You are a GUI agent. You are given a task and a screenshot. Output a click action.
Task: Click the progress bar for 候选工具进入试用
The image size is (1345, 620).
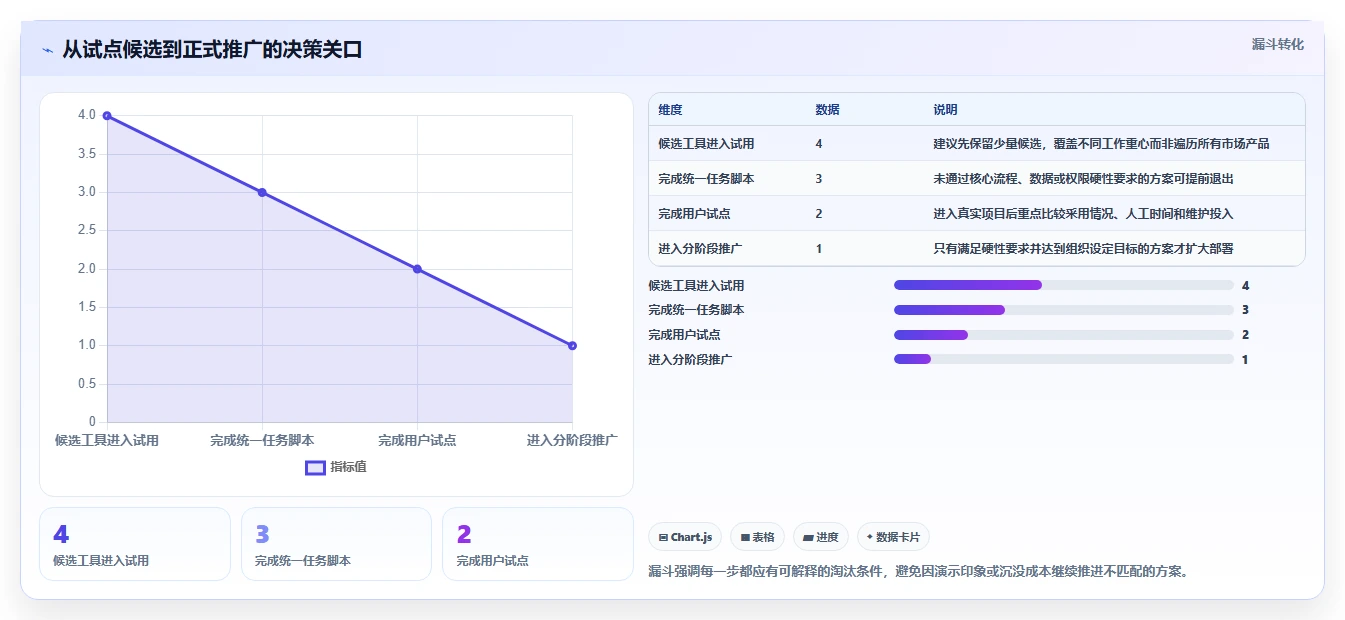pos(1064,285)
